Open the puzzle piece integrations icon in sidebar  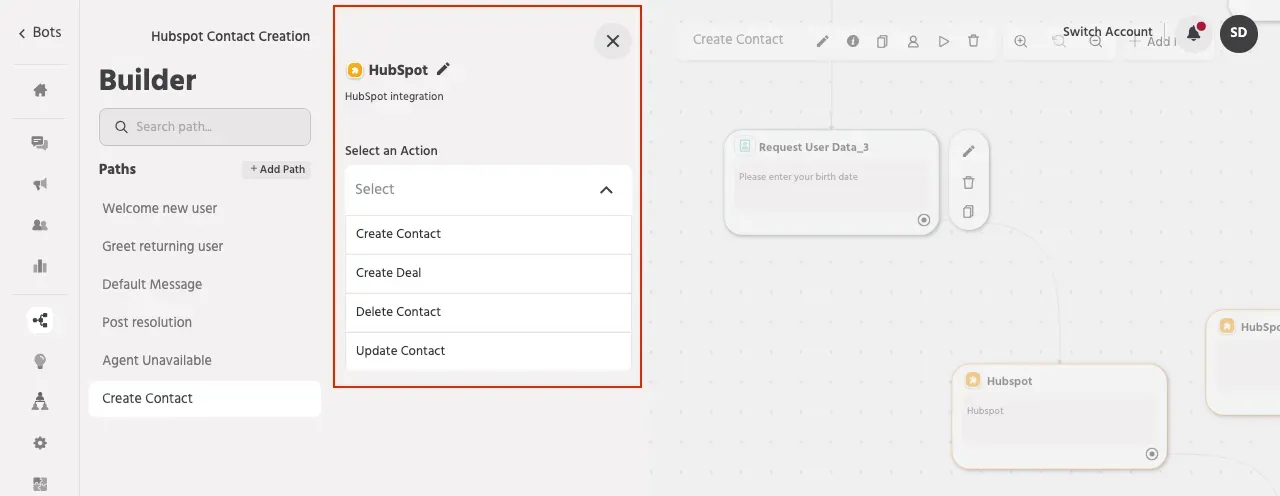[40, 484]
